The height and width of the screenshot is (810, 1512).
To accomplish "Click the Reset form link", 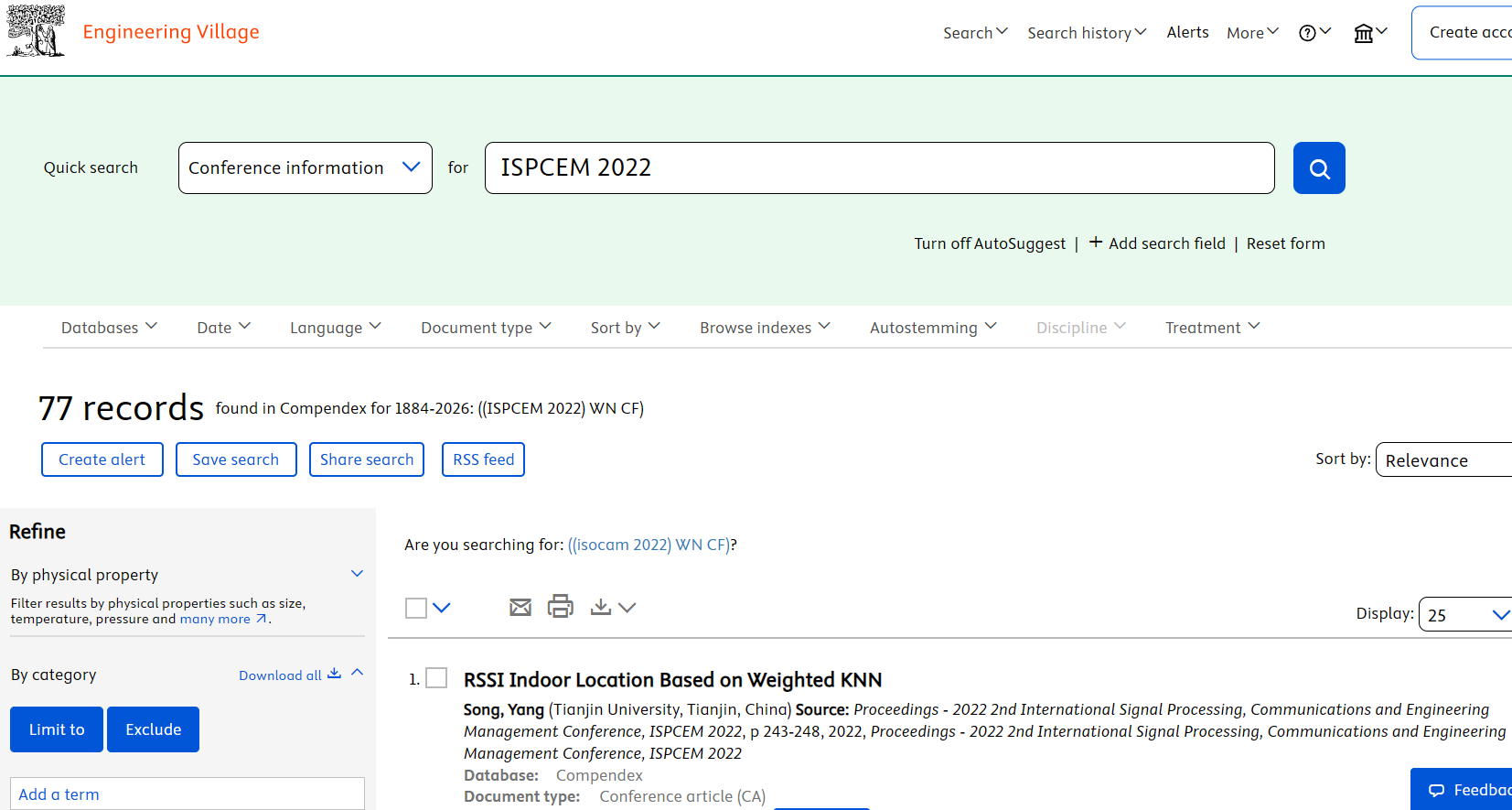I will [x=1285, y=243].
